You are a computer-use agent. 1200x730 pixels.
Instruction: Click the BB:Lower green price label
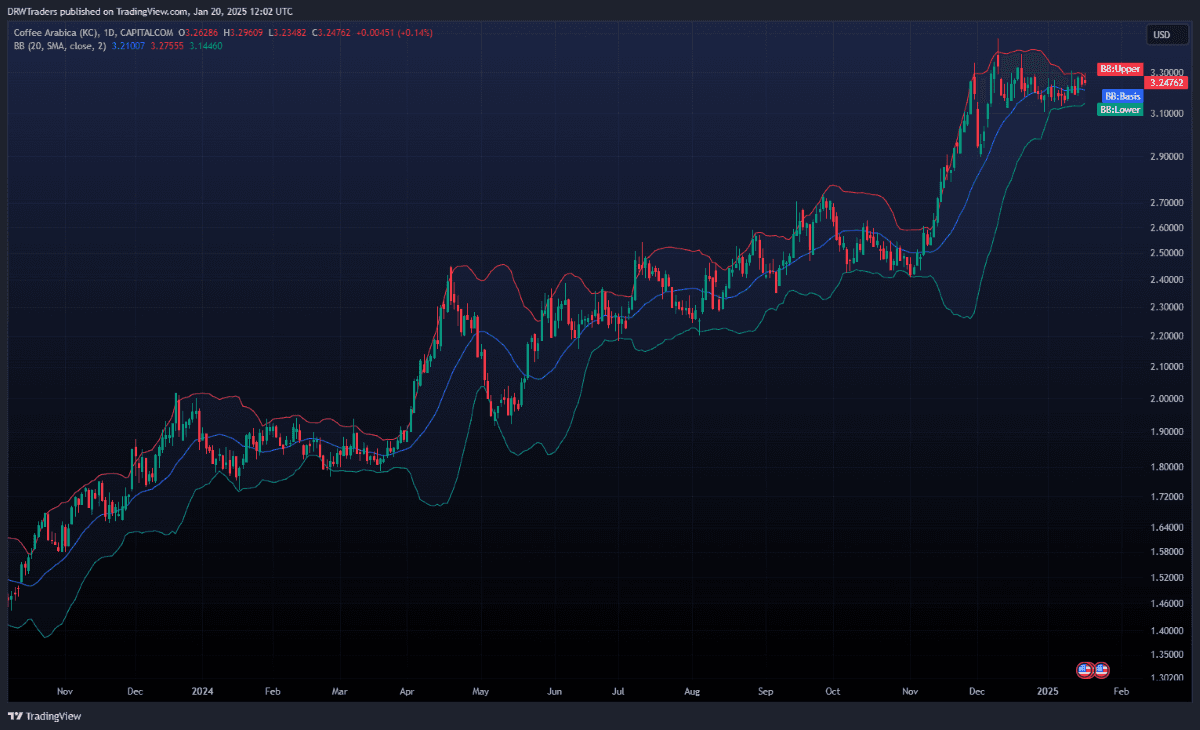click(x=1120, y=109)
